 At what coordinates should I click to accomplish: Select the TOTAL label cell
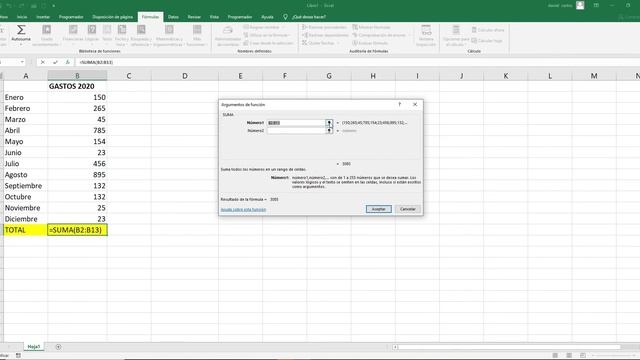[x=25, y=230]
